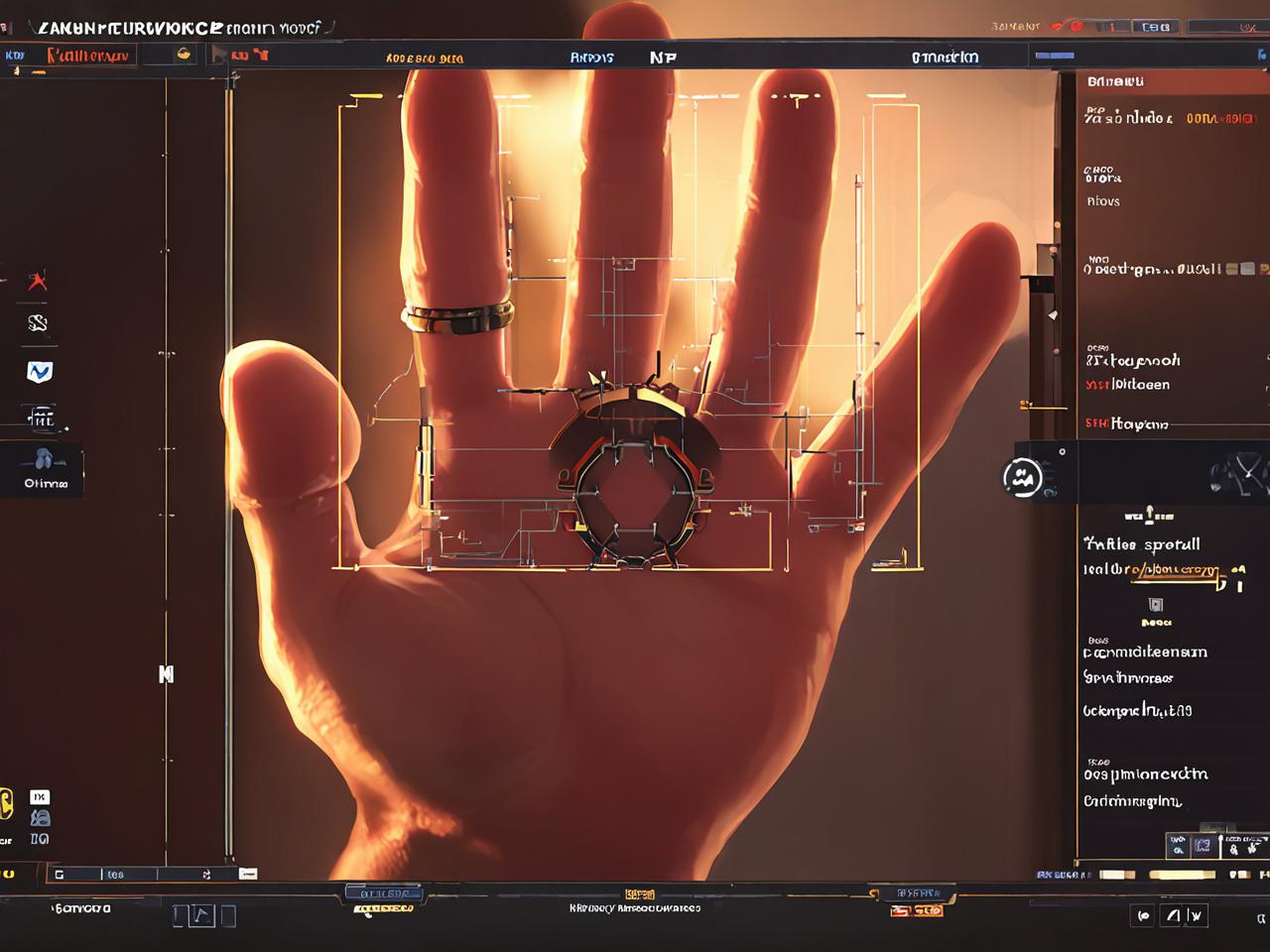Screen dimensions: 1270x952
Task: Click the boxed arrow icon in bottom-left bar
Action: tap(202, 915)
